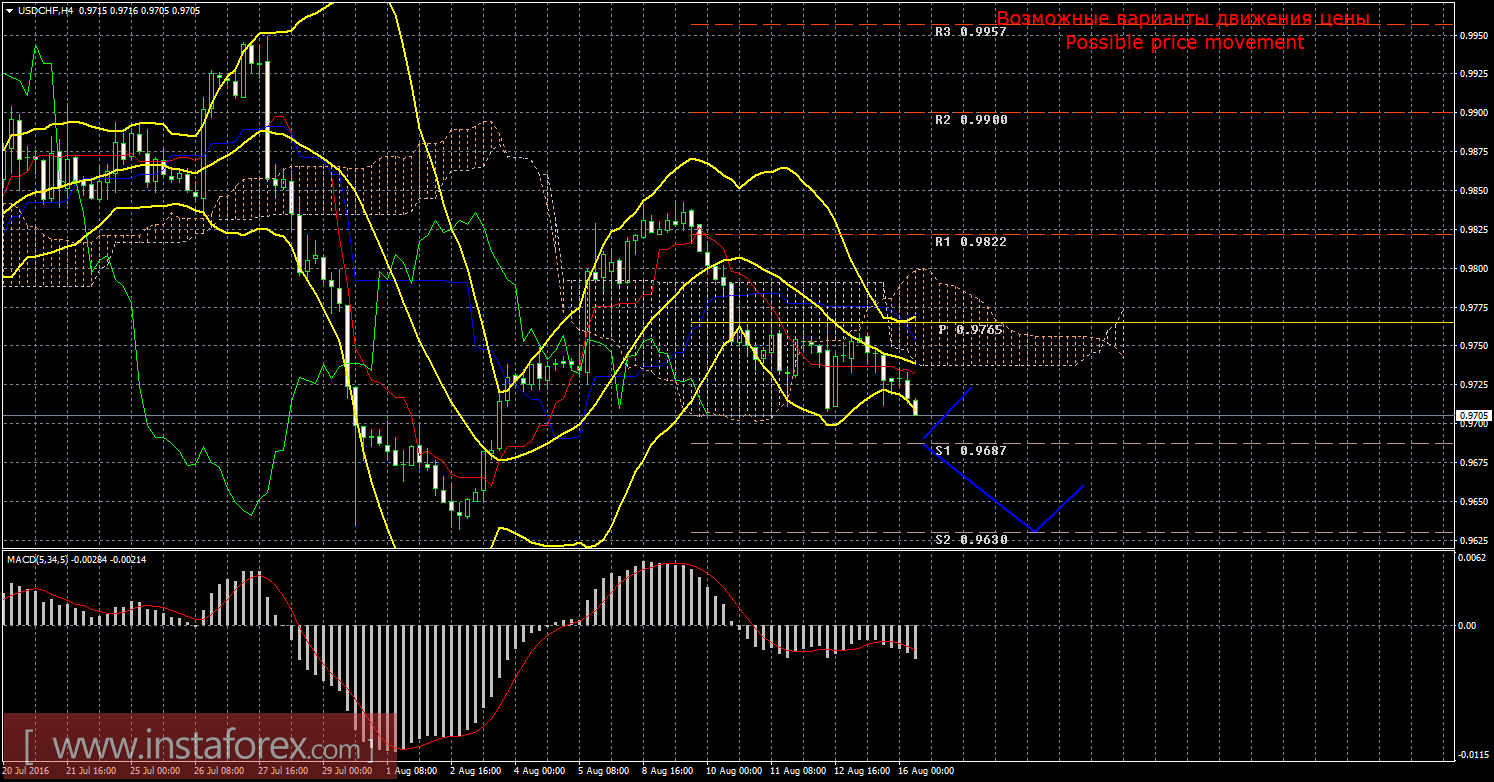Click the S2 0.9630 support label
The height and width of the screenshot is (782, 1494).
(x=970, y=539)
